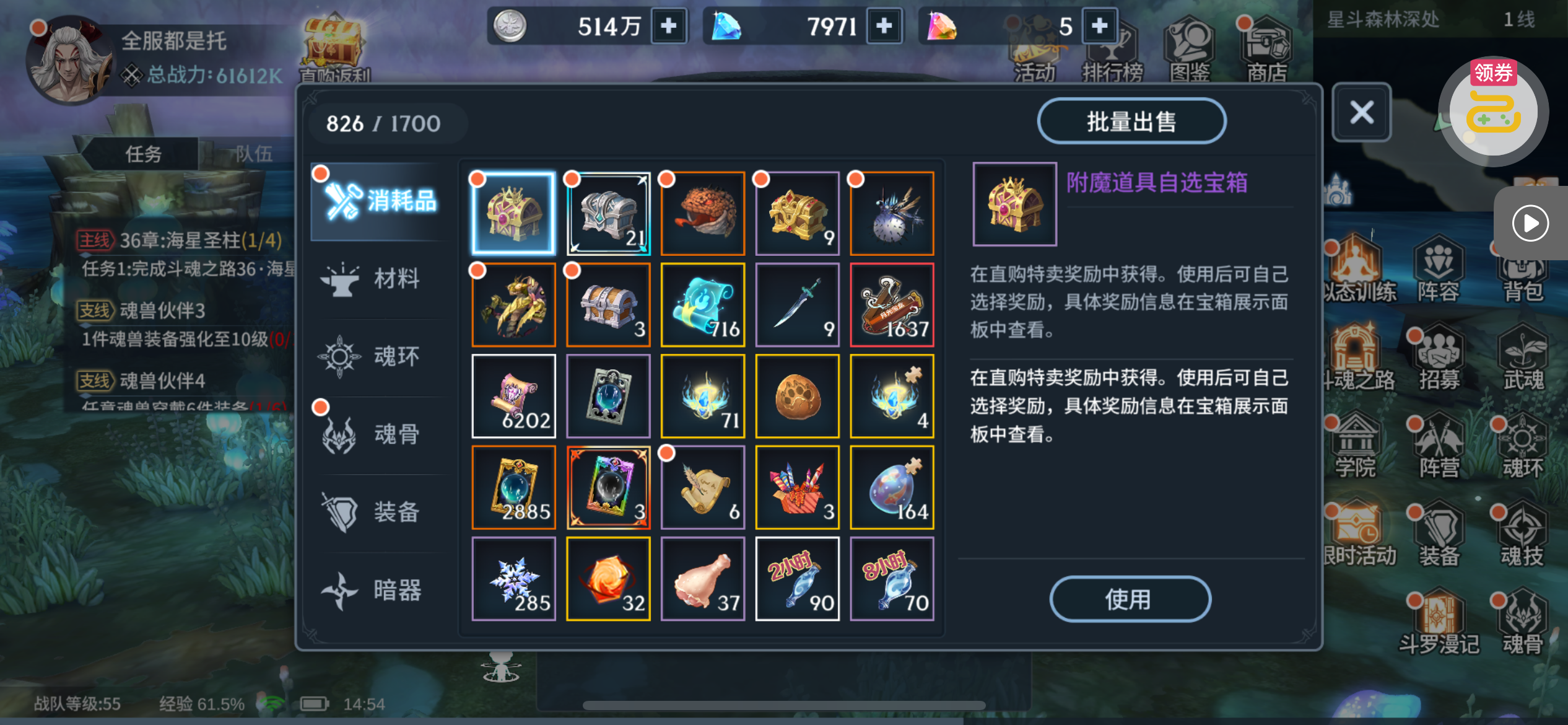Click the video play button on right edge
This screenshot has width=1568, height=725.
point(1530,223)
